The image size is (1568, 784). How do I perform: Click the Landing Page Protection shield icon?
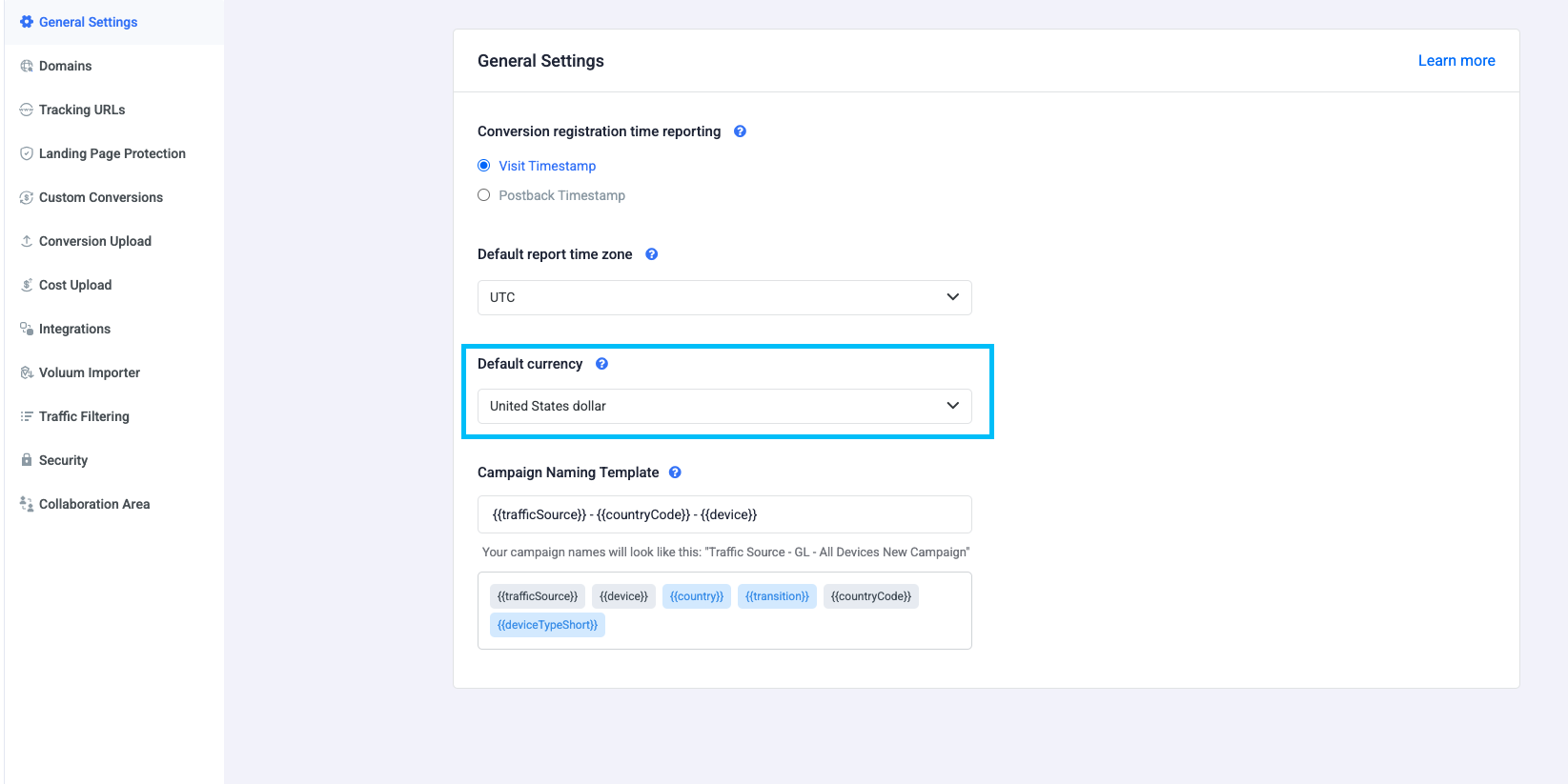click(27, 153)
